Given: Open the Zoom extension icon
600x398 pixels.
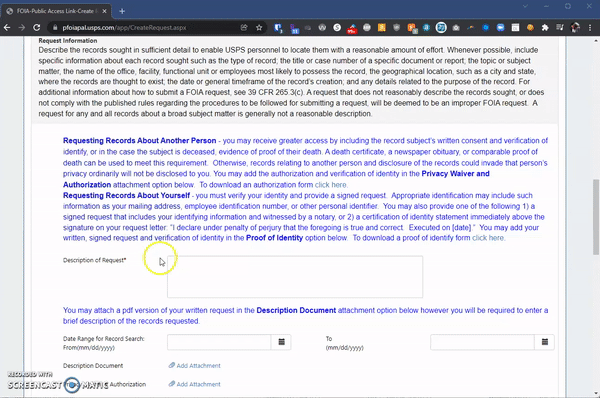Looking at the screenshot, I should (501, 28).
